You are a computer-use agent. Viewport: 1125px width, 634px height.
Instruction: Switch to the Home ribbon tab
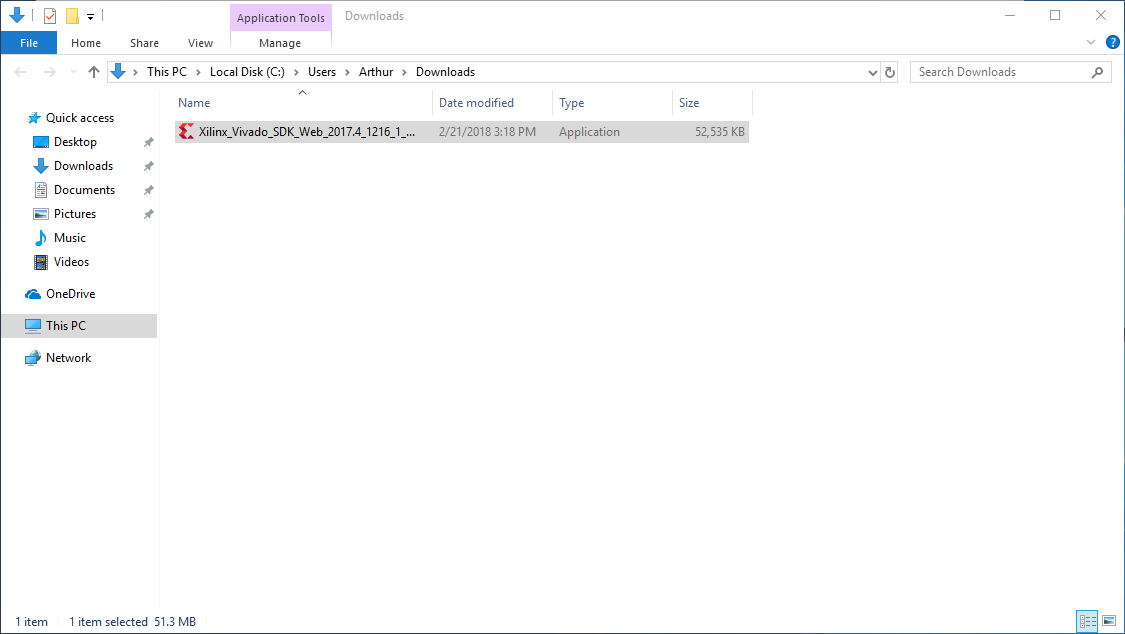[86, 43]
